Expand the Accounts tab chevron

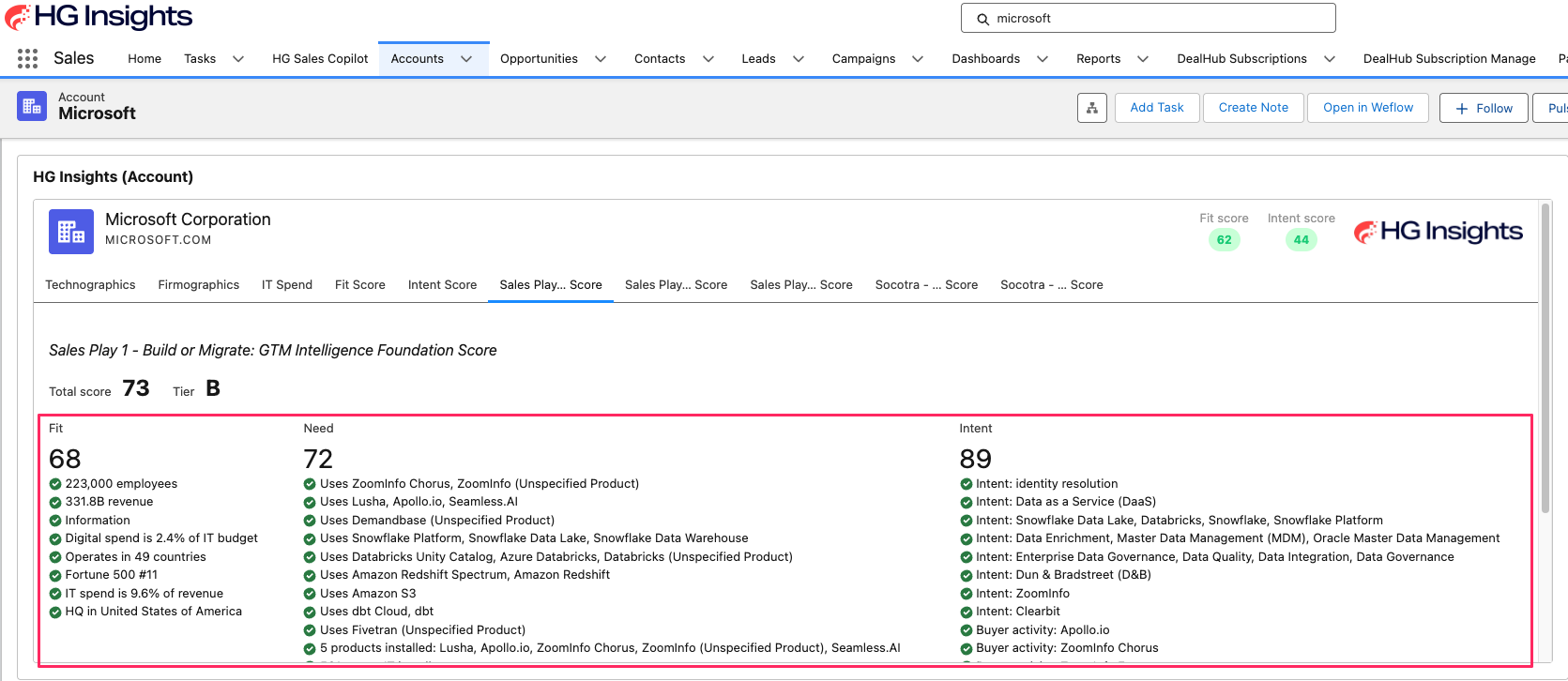[466, 59]
